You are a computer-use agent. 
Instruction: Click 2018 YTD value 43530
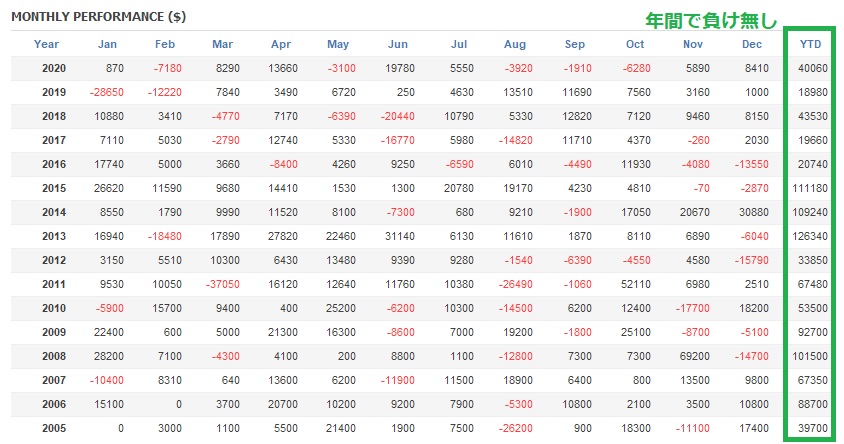coord(813,116)
